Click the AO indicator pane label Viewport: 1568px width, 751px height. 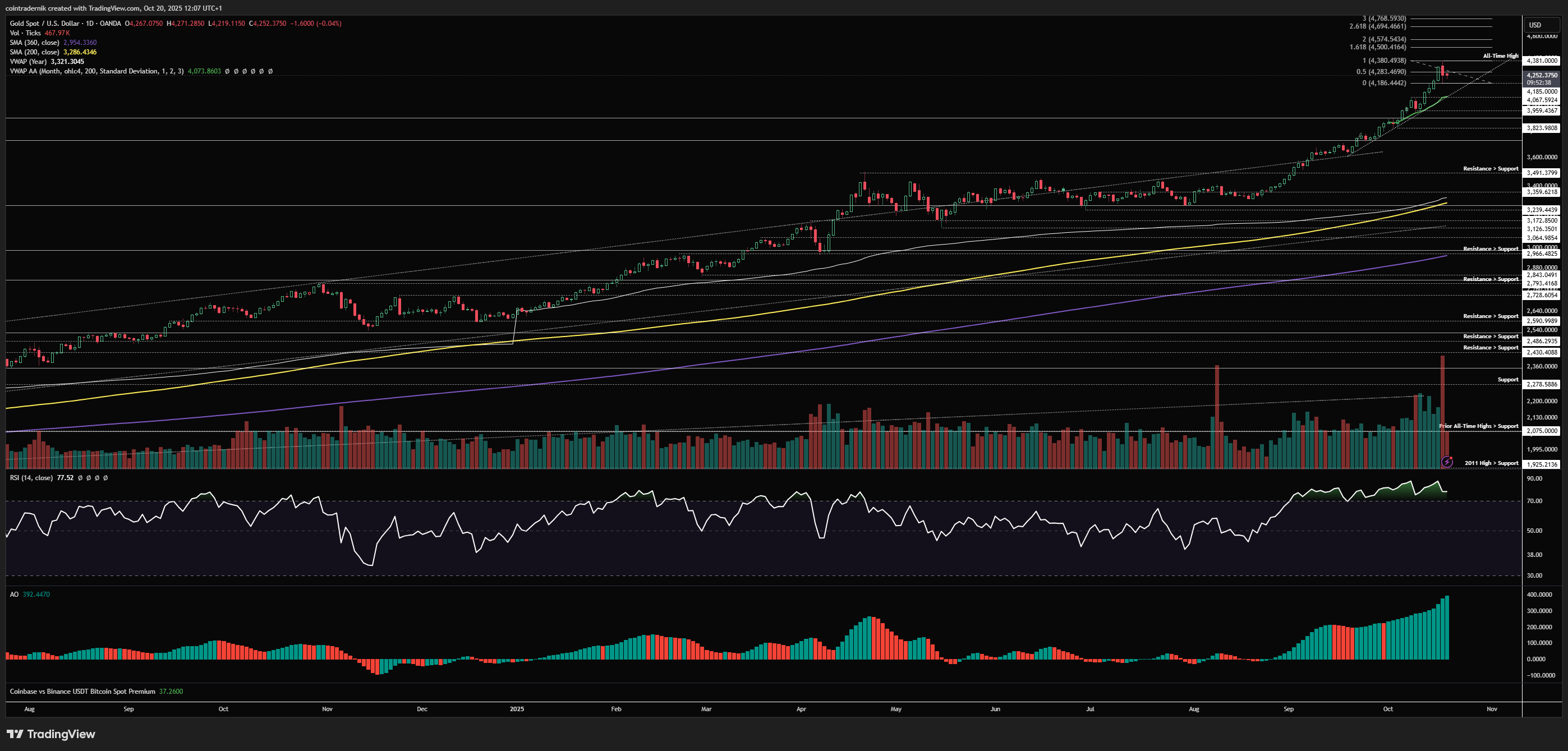coord(14,594)
